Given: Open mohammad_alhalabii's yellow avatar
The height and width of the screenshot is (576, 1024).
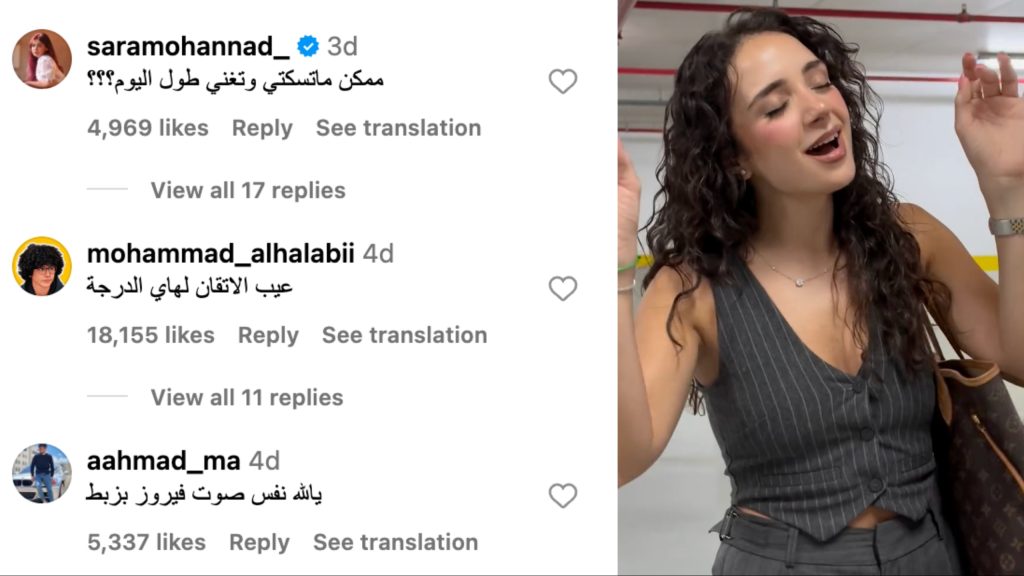Looking at the screenshot, I should coord(42,266).
